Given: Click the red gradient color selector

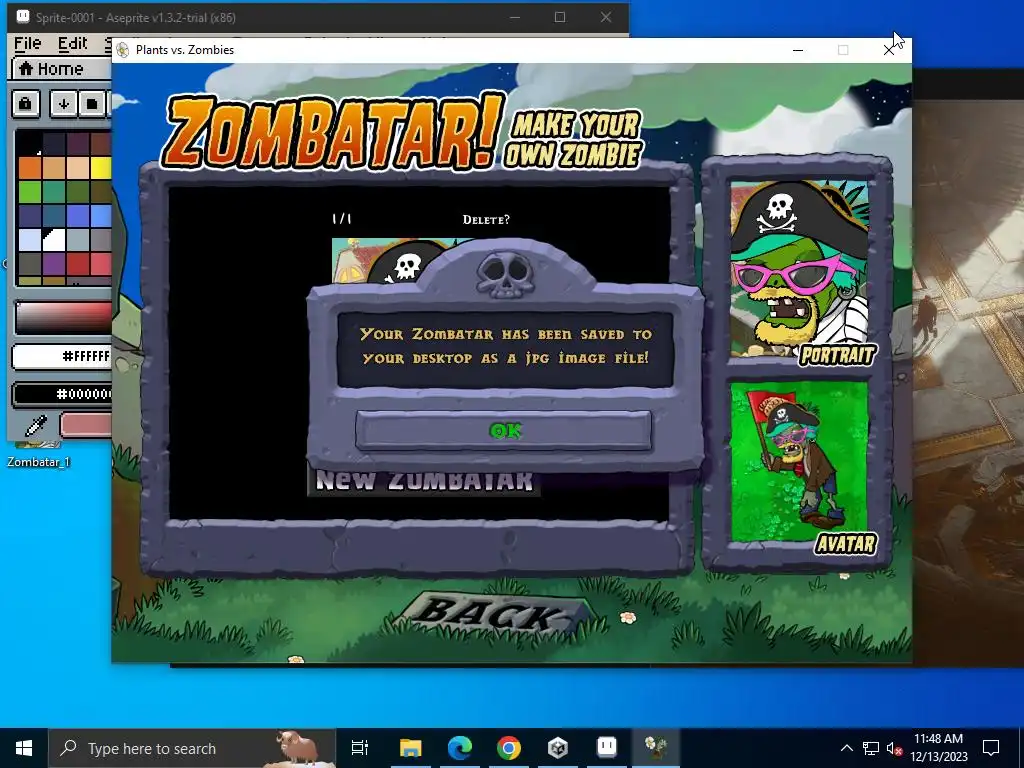Looking at the screenshot, I should pyautogui.click(x=64, y=318).
